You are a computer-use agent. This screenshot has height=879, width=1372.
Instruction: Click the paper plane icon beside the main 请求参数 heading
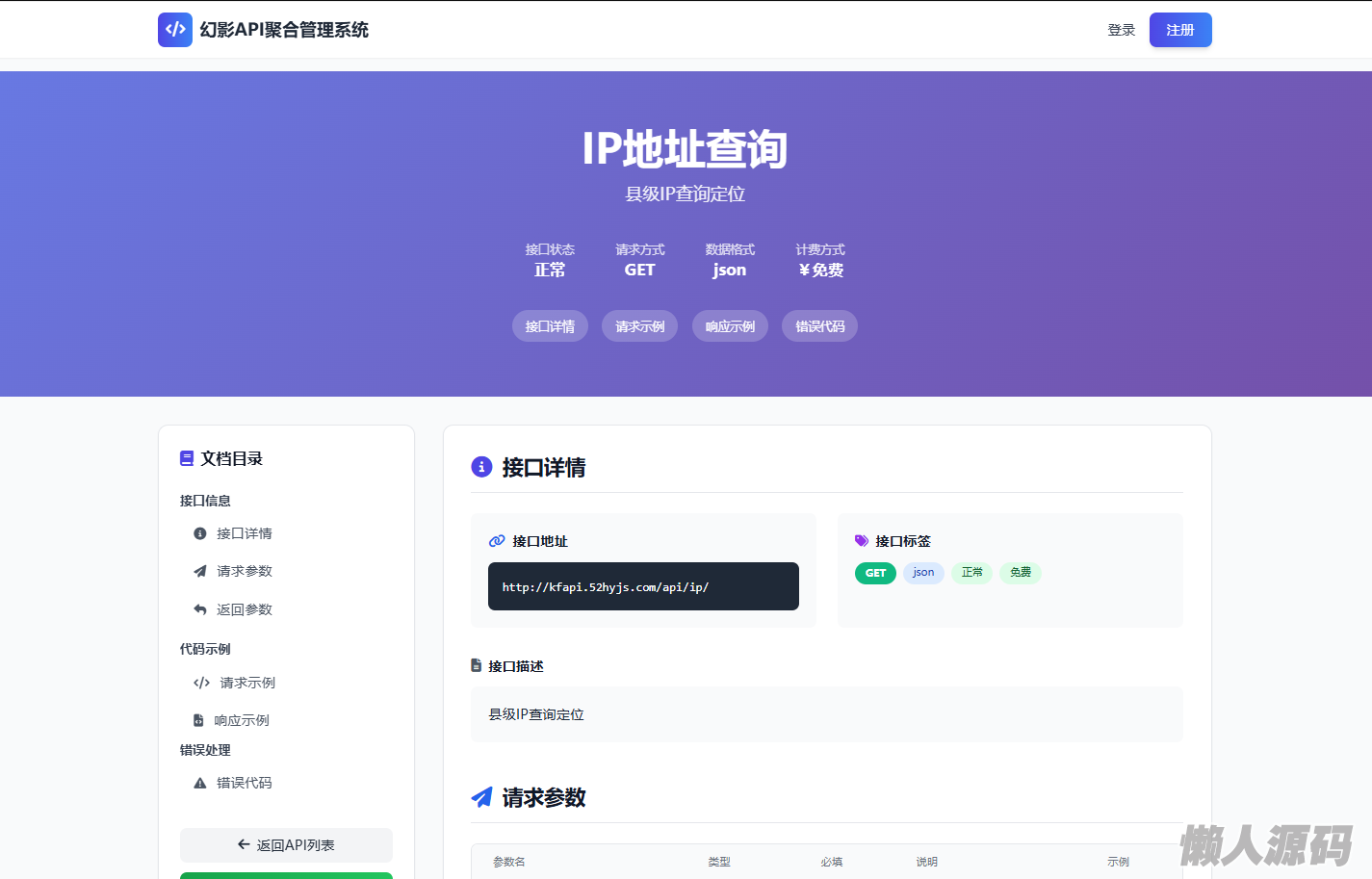click(x=481, y=797)
